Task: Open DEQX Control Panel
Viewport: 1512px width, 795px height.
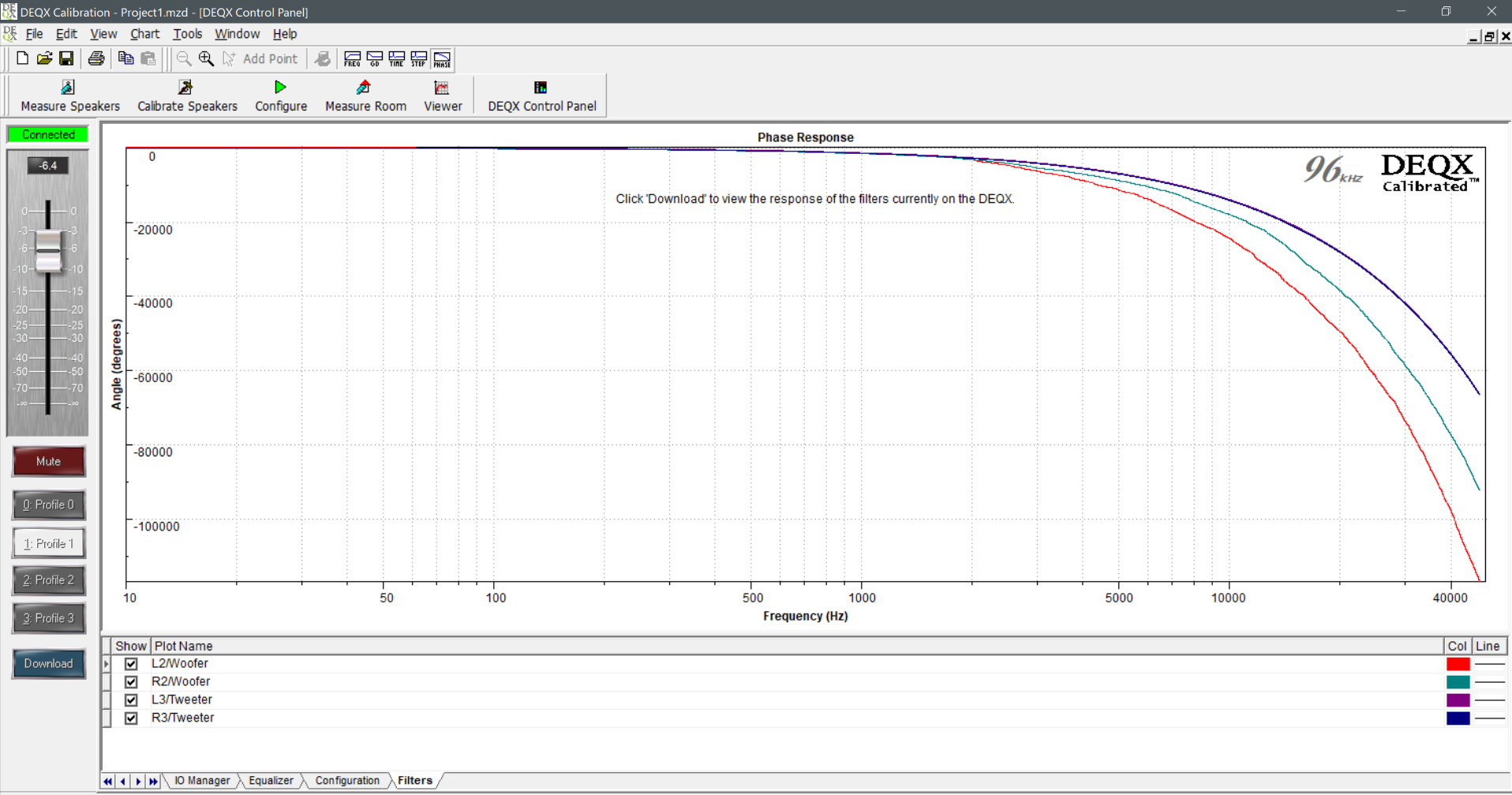Action: click(x=541, y=96)
